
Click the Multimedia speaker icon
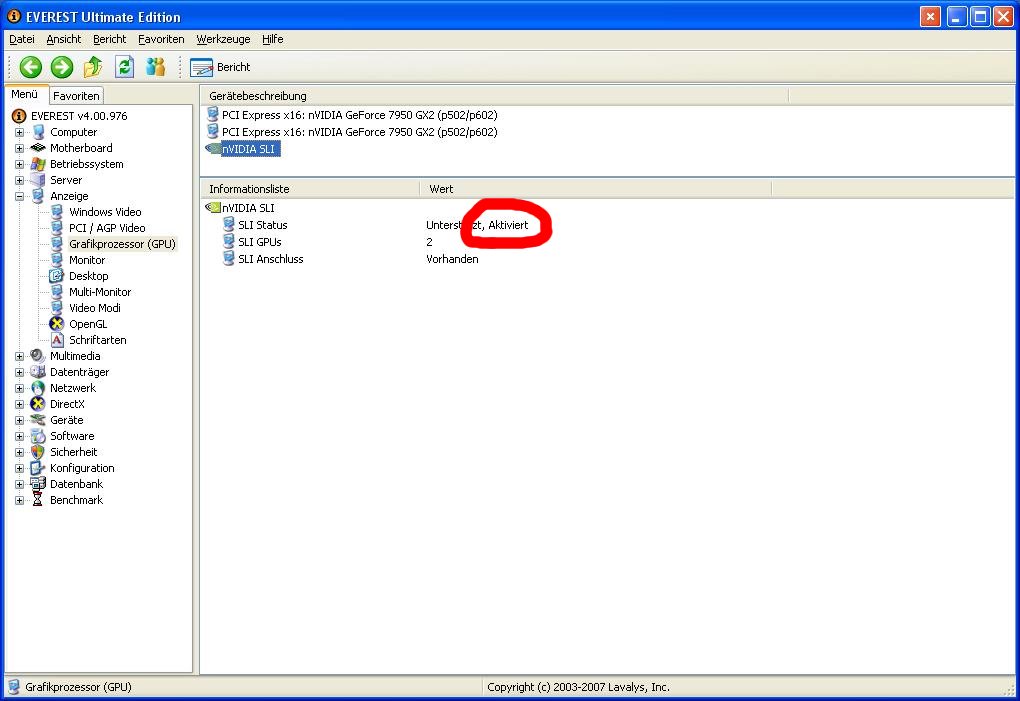[38, 356]
